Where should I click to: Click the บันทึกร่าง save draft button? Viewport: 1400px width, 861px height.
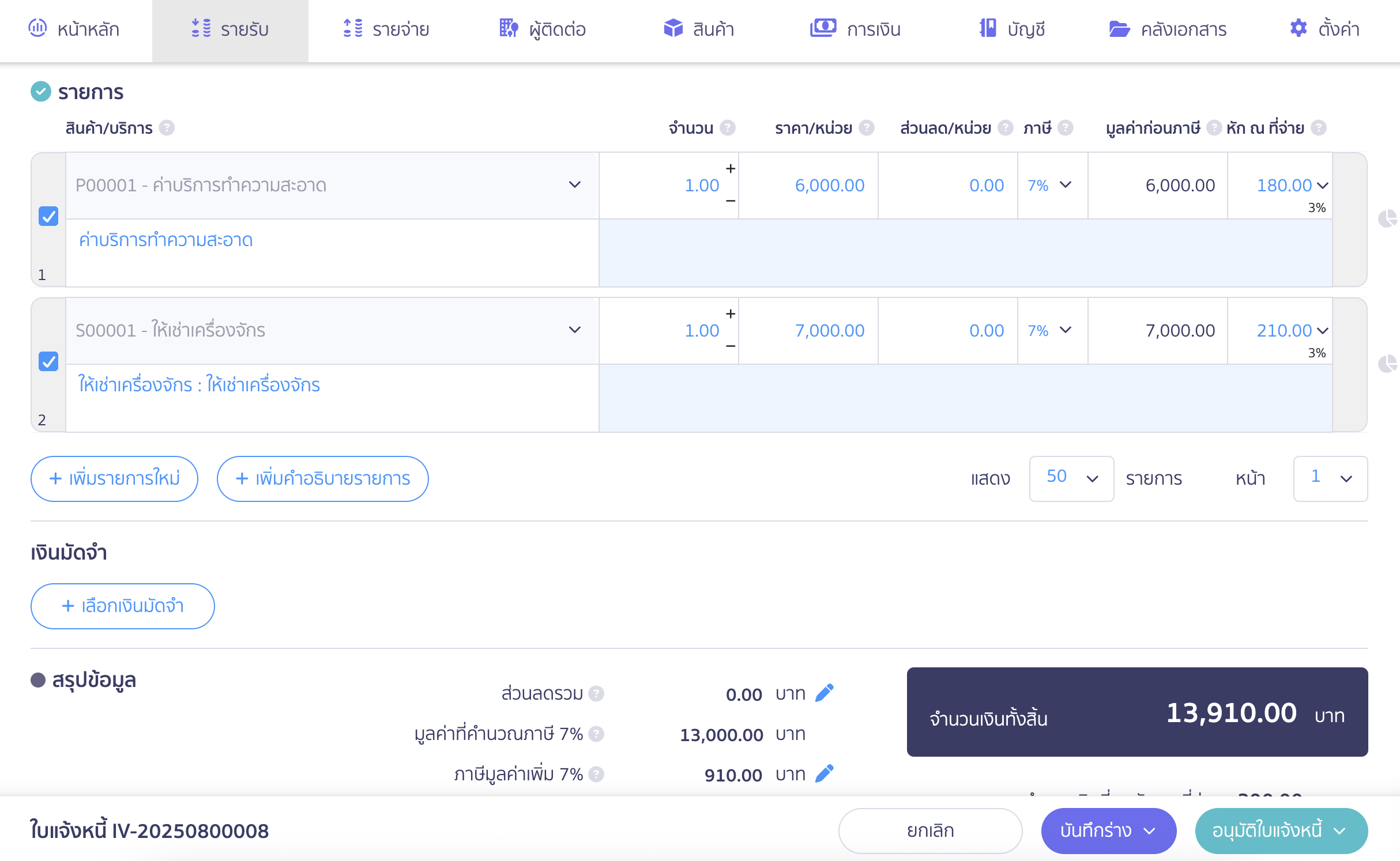1108,831
